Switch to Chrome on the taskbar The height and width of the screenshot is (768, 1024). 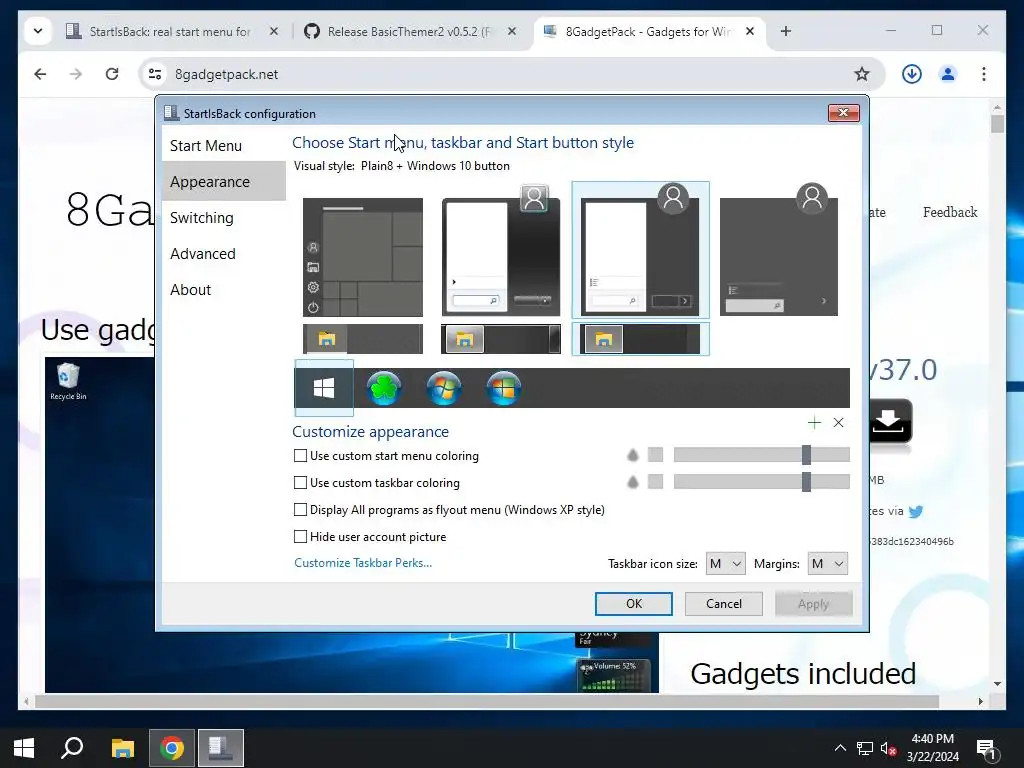[x=172, y=748]
